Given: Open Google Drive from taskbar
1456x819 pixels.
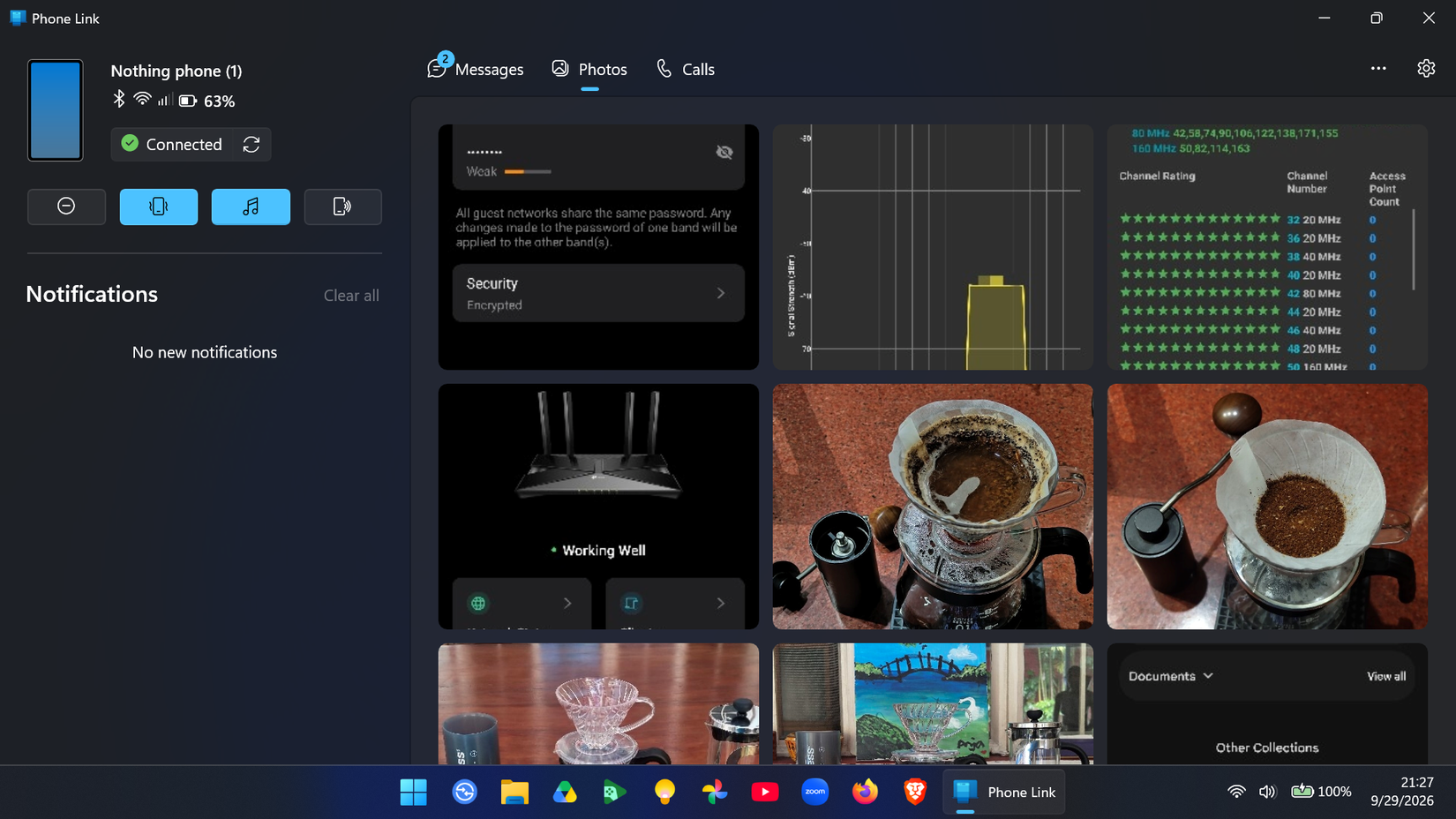Looking at the screenshot, I should [565, 792].
